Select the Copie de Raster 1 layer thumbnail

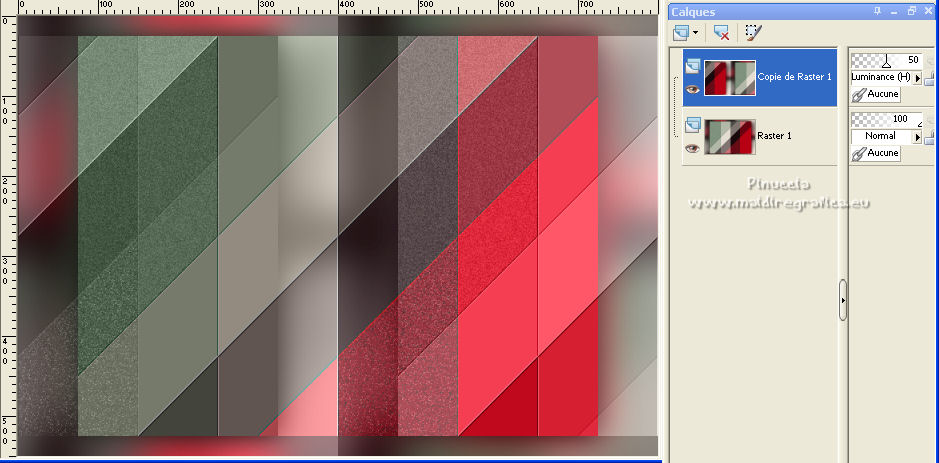pos(730,77)
